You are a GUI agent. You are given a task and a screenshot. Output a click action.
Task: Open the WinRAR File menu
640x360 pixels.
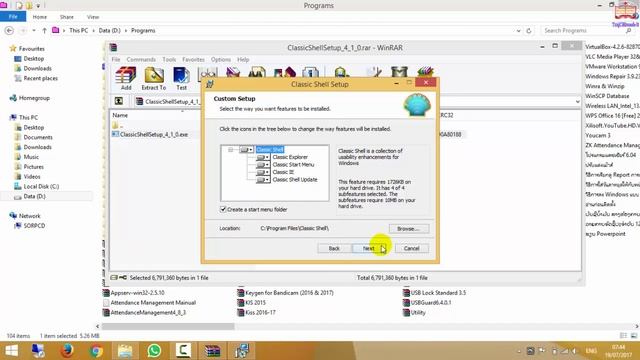point(116,60)
